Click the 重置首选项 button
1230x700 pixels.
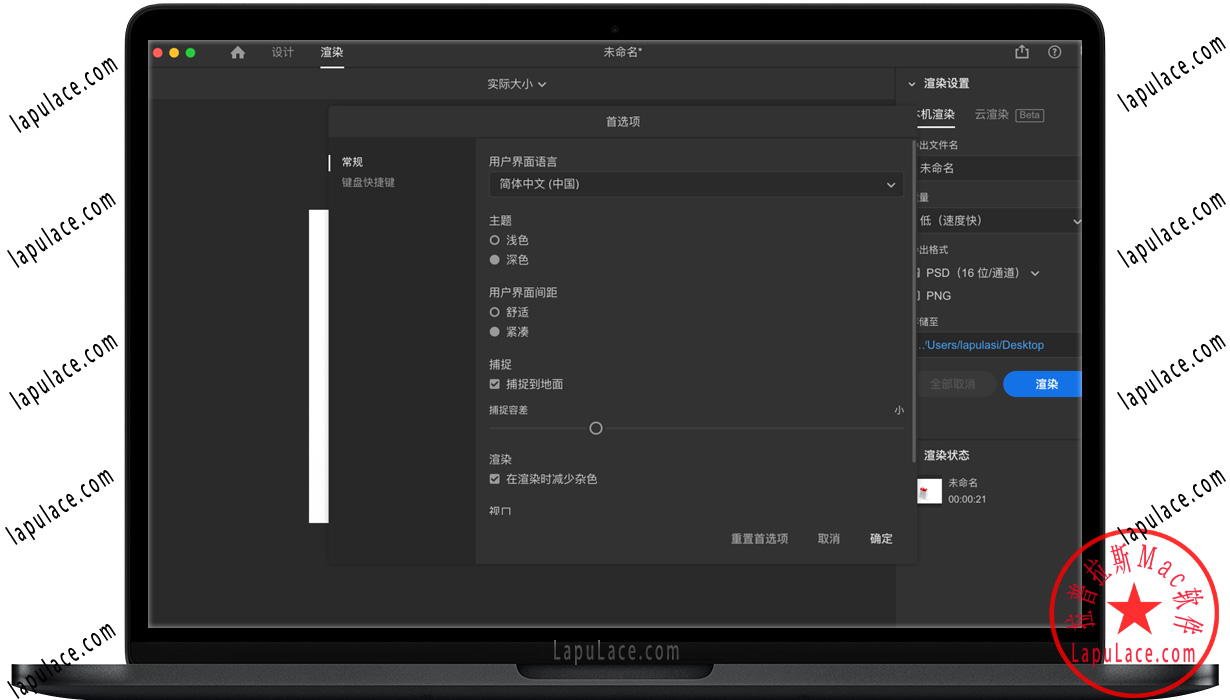758,538
